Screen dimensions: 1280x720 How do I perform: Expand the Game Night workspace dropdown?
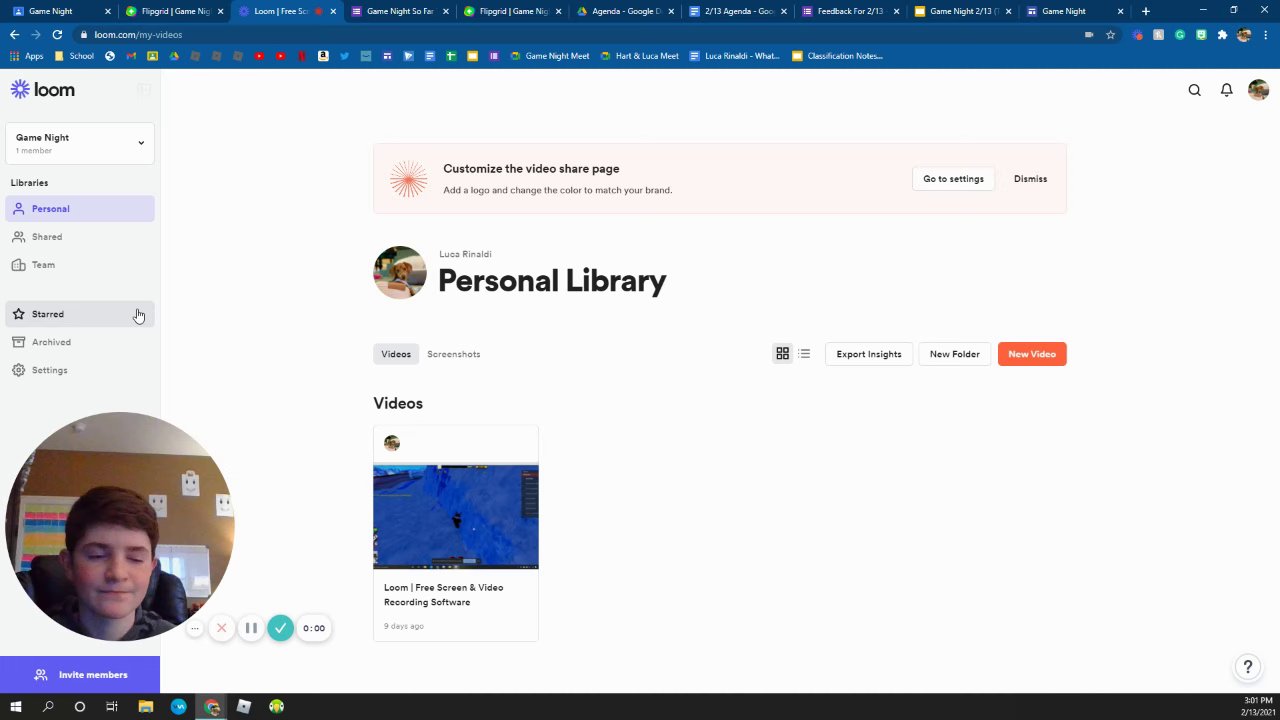tap(79, 143)
